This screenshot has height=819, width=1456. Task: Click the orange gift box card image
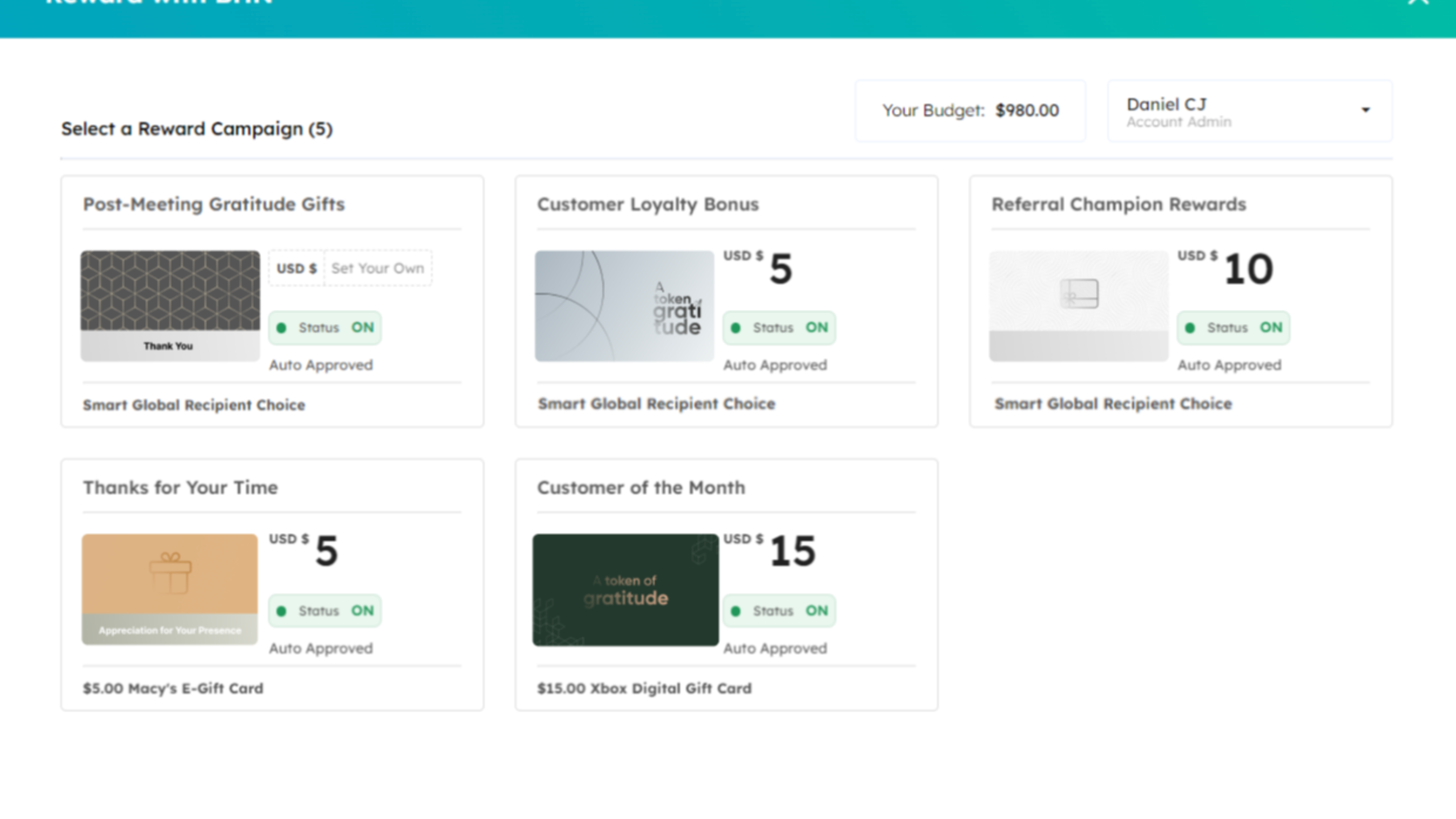170,589
